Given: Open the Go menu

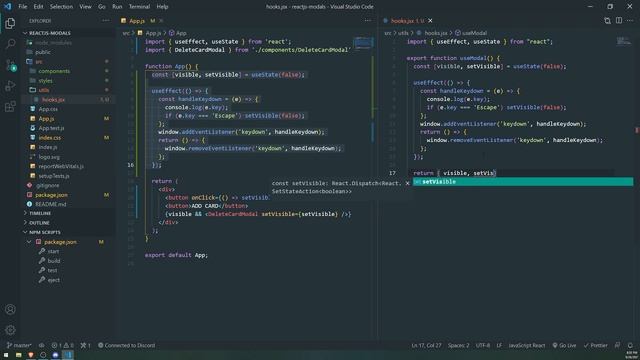Looking at the screenshot, I should tap(102, 7).
